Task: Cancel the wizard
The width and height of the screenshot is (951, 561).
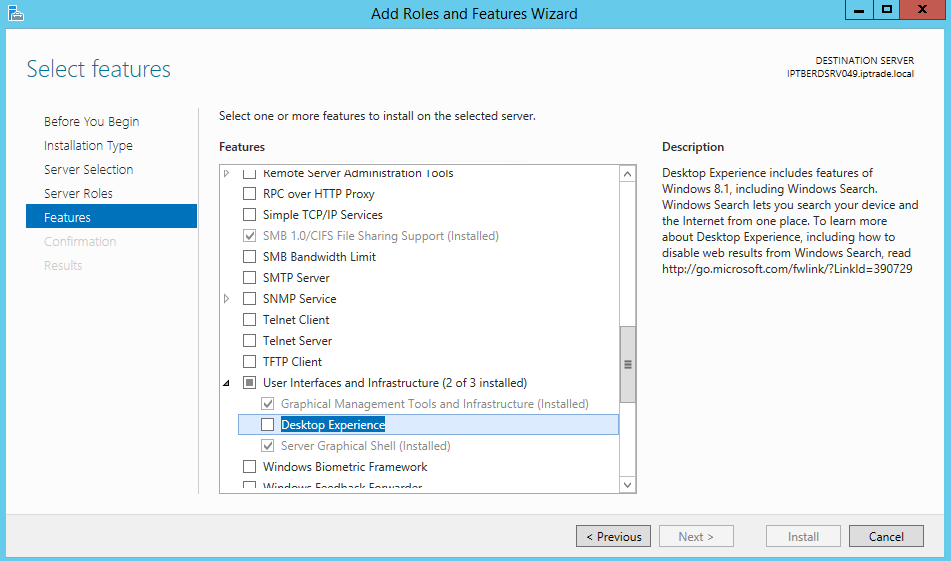Action: 886,536
